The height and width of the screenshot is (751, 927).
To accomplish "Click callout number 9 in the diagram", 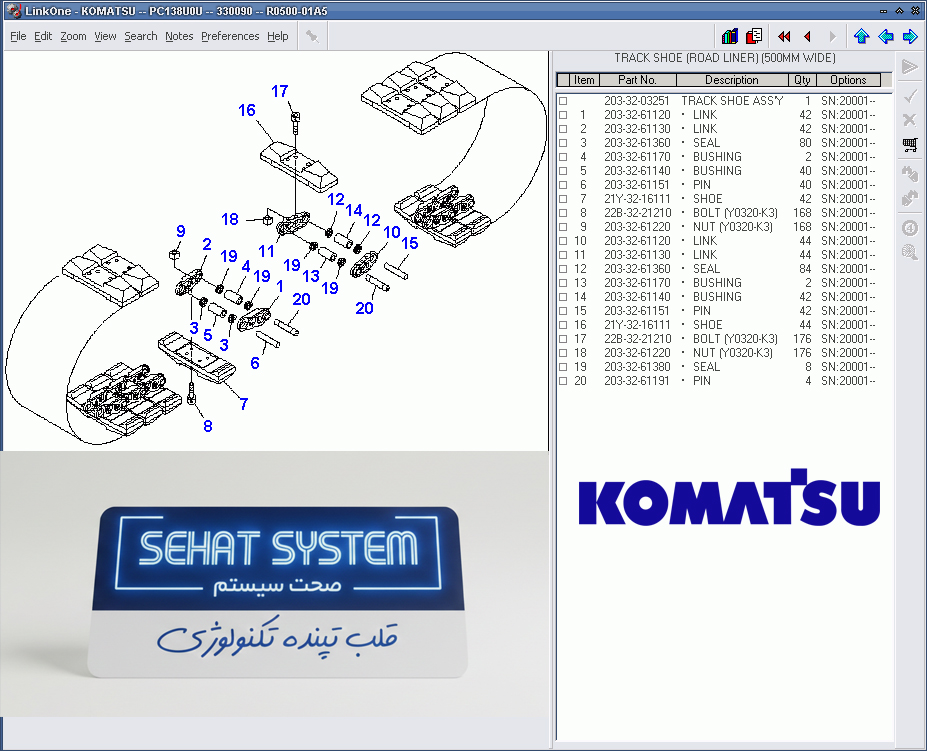I will tap(181, 231).
